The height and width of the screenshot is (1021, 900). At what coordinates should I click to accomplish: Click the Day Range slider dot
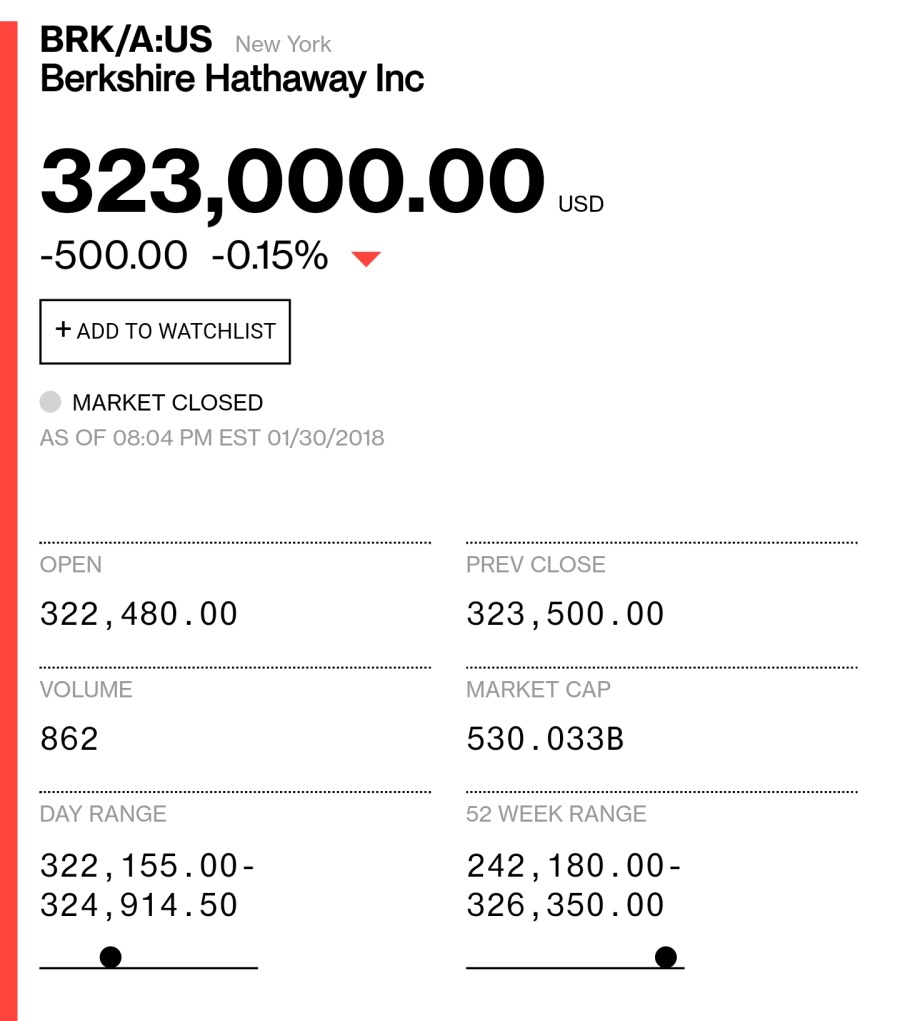click(x=111, y=957)
